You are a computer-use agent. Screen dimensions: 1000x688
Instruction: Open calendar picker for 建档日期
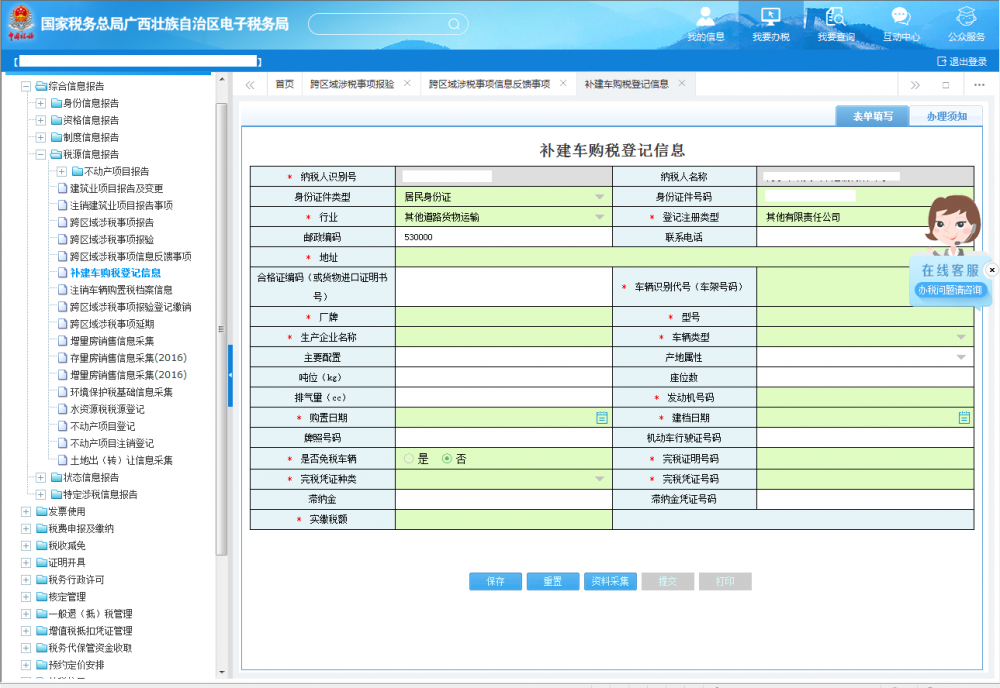(964, 417)
